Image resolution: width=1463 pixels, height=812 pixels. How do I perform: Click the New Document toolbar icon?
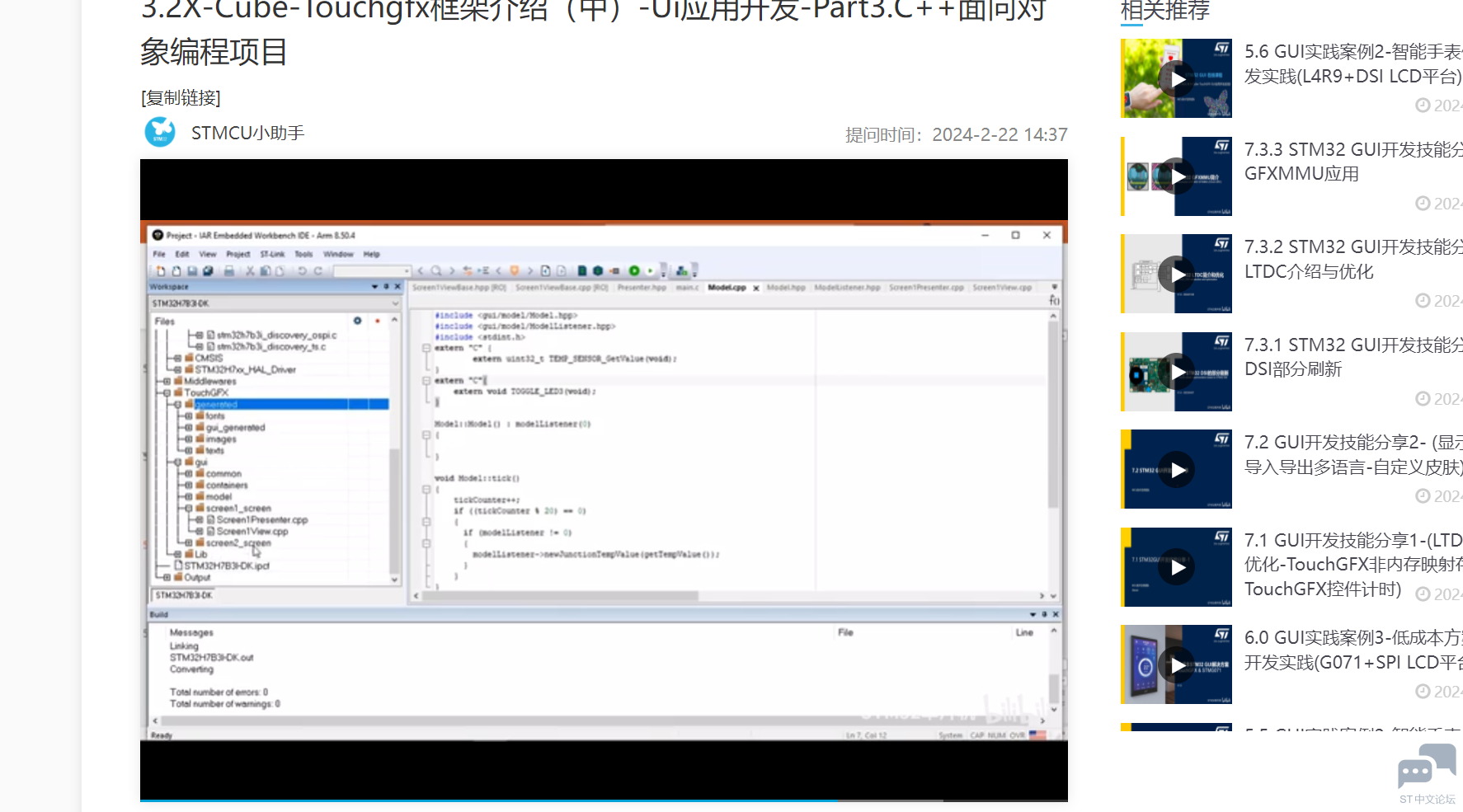pyautogui.click(x=161, y=270)
